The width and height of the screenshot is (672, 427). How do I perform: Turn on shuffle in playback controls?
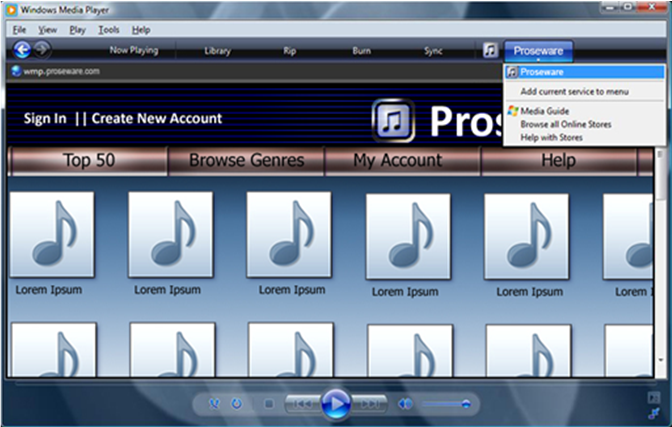pos(214,403)
